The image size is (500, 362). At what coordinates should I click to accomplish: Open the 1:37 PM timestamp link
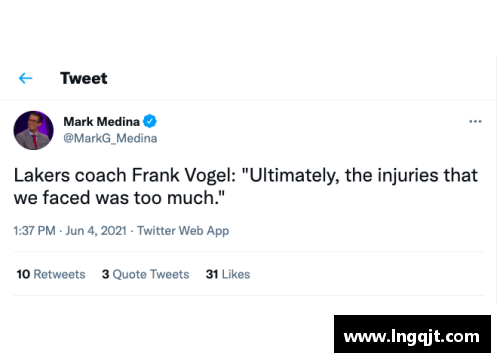(x=34, y=231)
